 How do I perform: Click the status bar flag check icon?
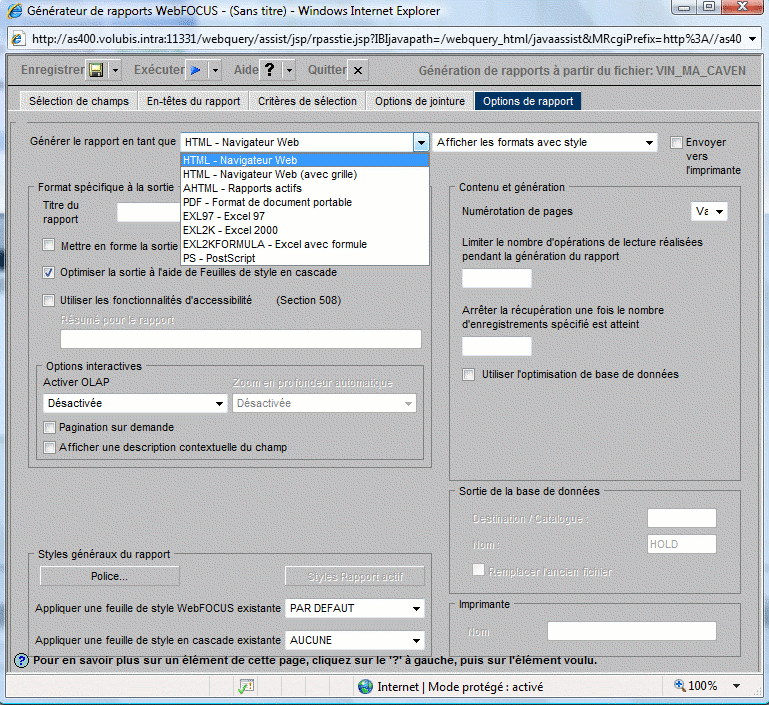[x=246, y=686]
